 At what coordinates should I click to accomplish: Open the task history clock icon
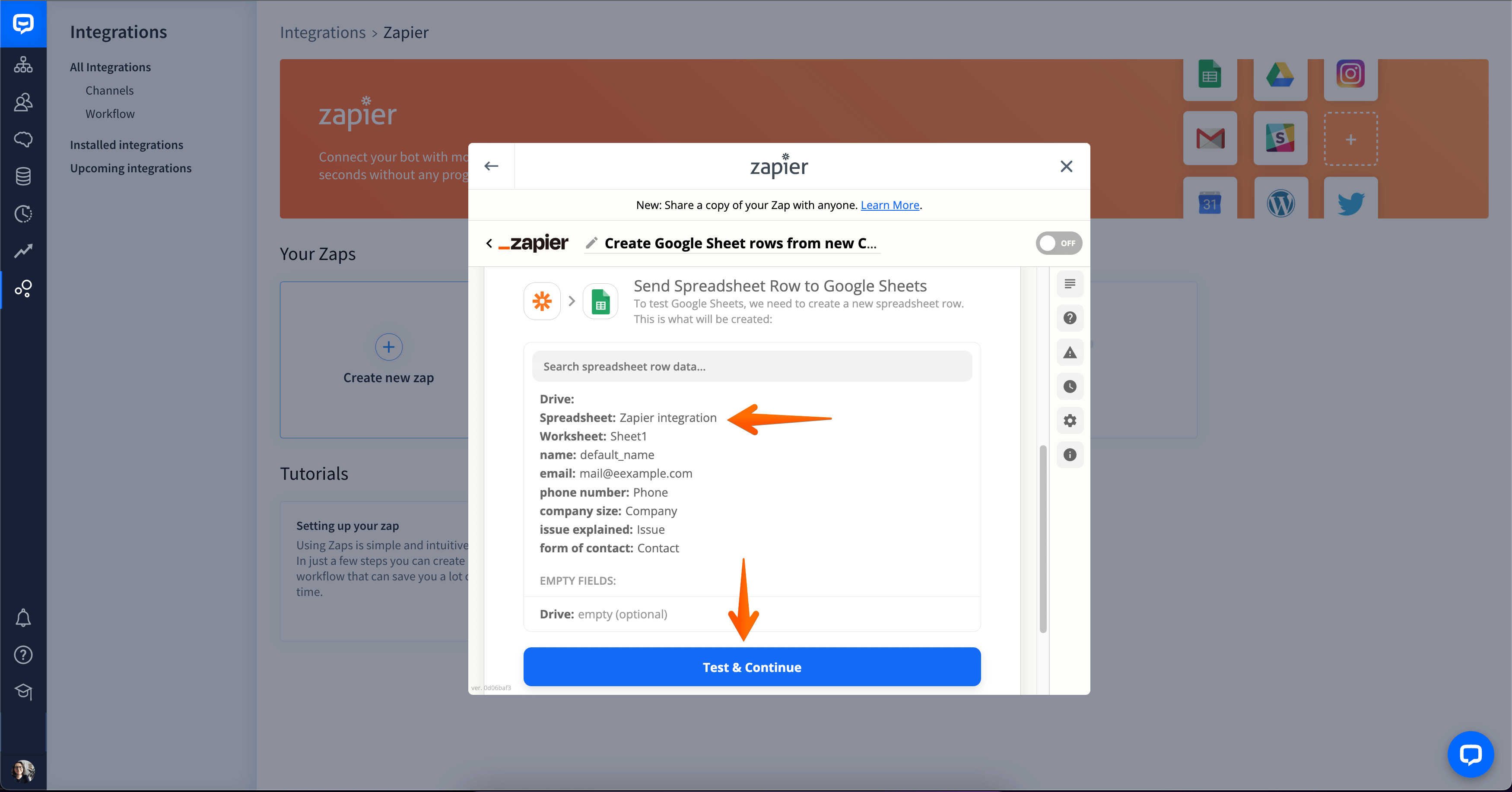(1070, 386)
